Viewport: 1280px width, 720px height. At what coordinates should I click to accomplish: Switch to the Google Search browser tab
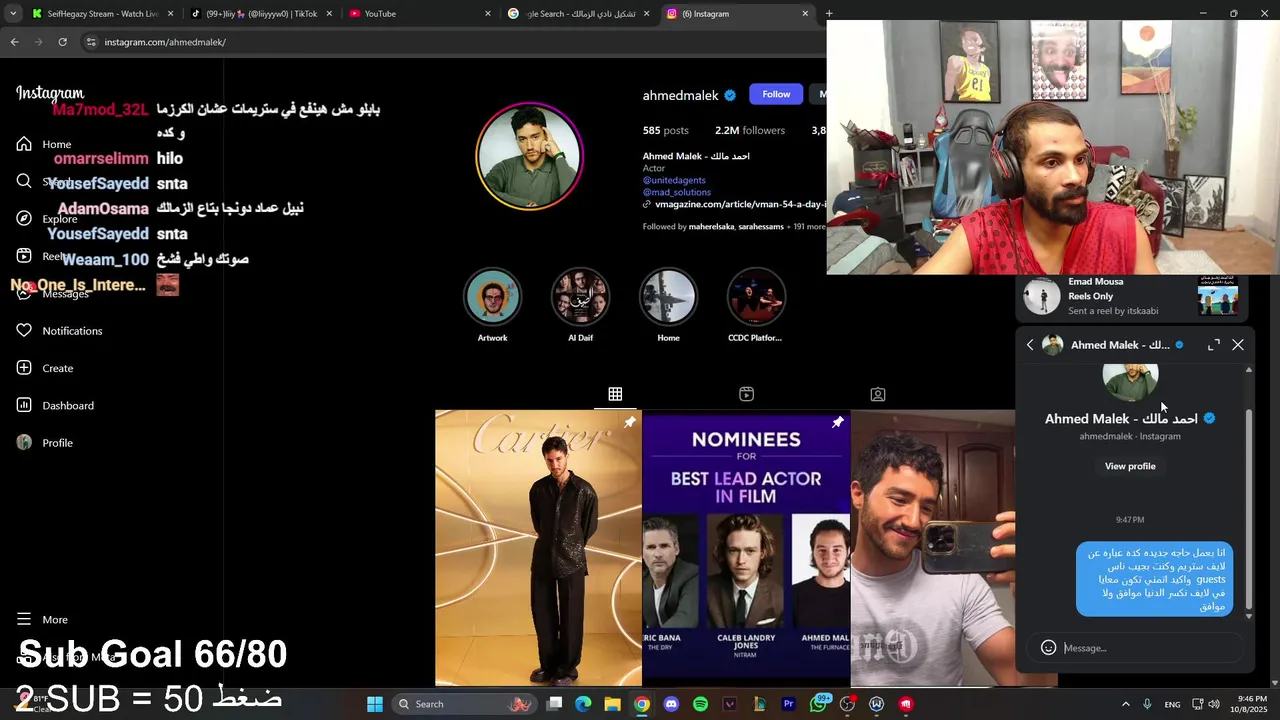point(578,14)
